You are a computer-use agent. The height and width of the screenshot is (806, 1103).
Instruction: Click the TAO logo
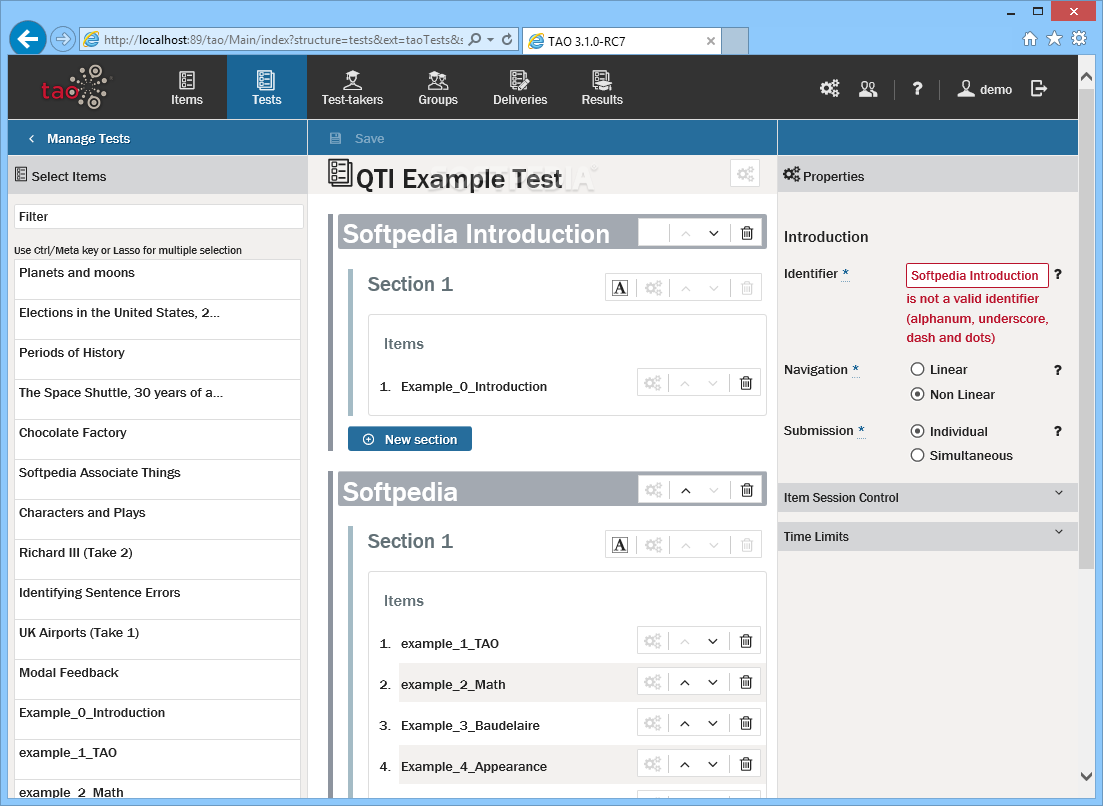point(75,88)
